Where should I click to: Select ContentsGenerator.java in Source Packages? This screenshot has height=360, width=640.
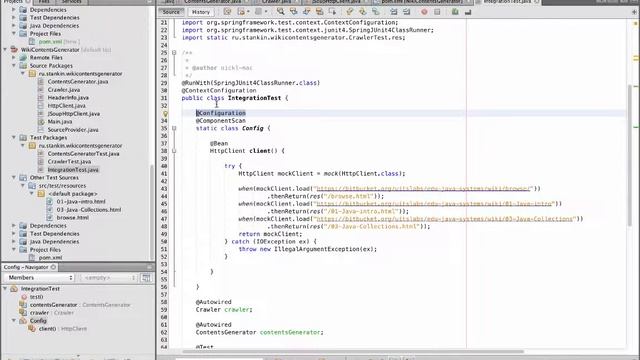78,82
